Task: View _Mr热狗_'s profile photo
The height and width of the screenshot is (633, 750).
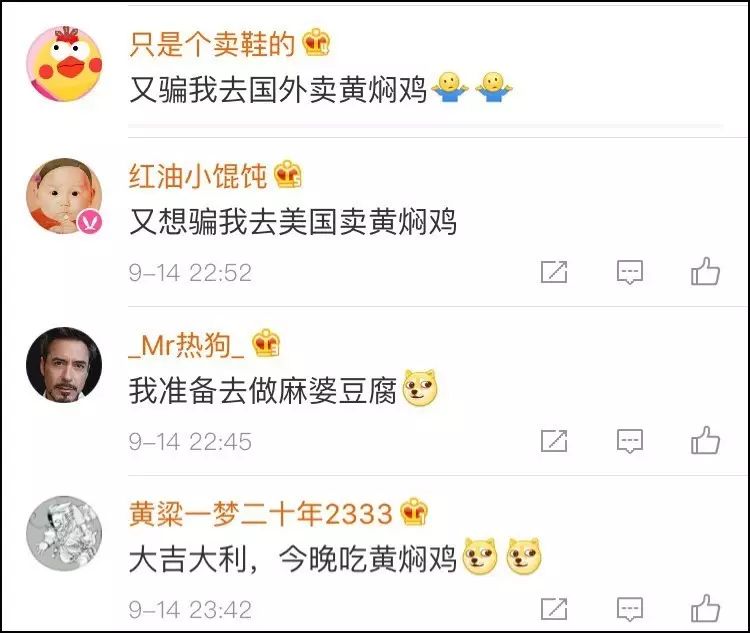Action: click(64, 365)
